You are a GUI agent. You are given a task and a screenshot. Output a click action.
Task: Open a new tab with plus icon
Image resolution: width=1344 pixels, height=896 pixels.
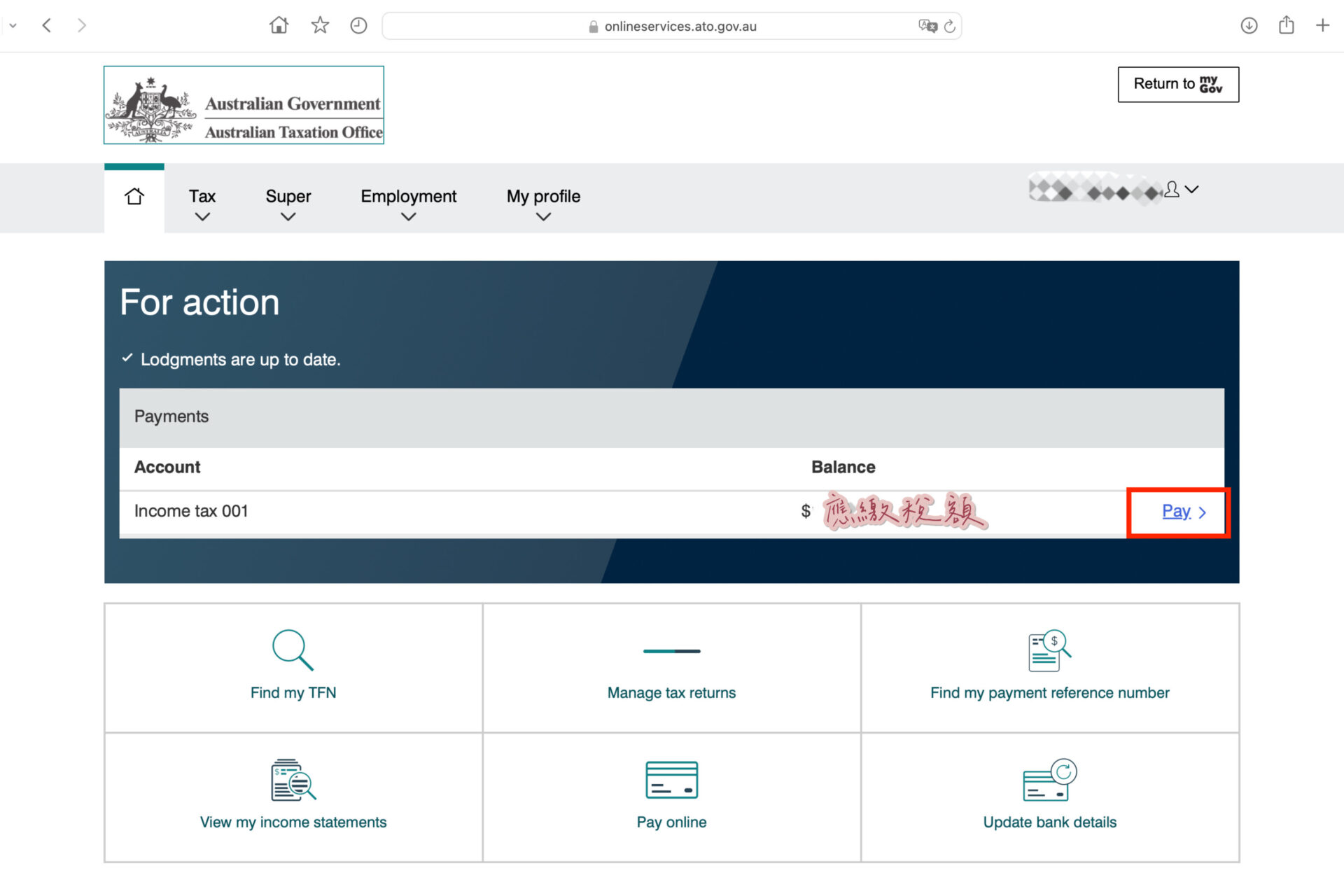(1322, 26)
